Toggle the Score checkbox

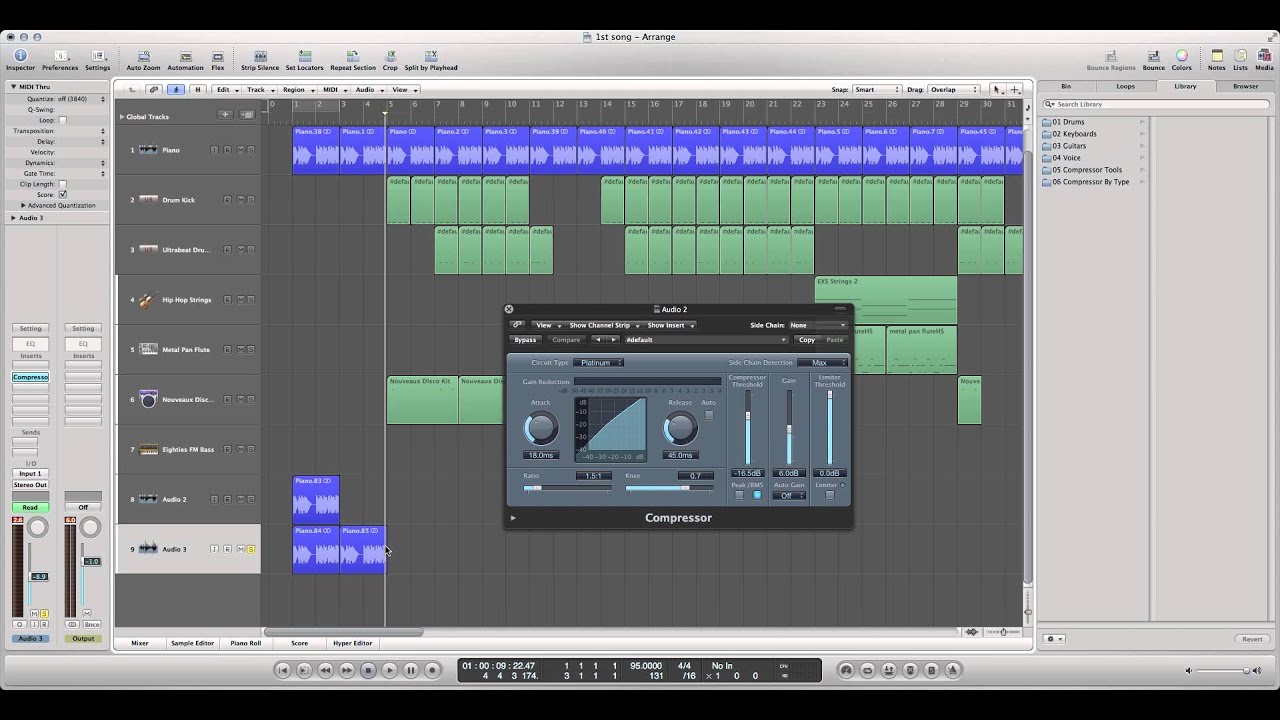pos(62,194)
